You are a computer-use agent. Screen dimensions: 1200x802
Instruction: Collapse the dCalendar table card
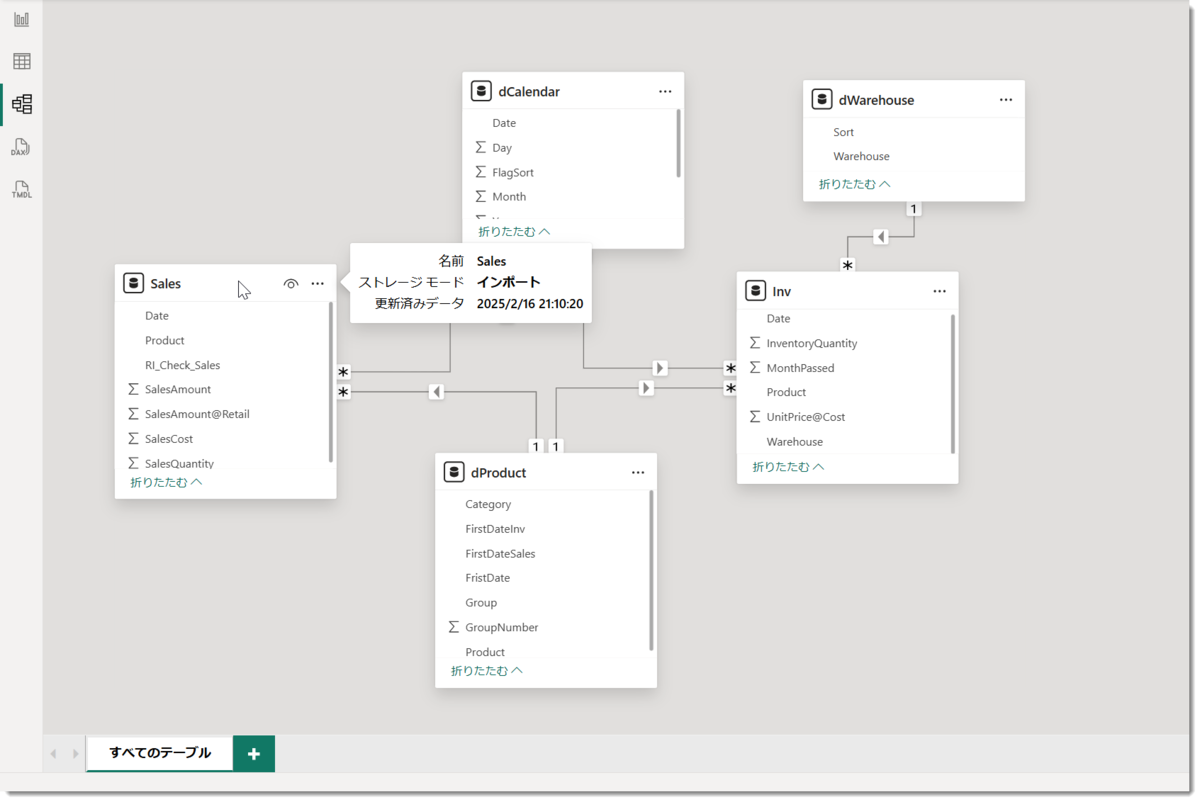(x=514, y=231)
